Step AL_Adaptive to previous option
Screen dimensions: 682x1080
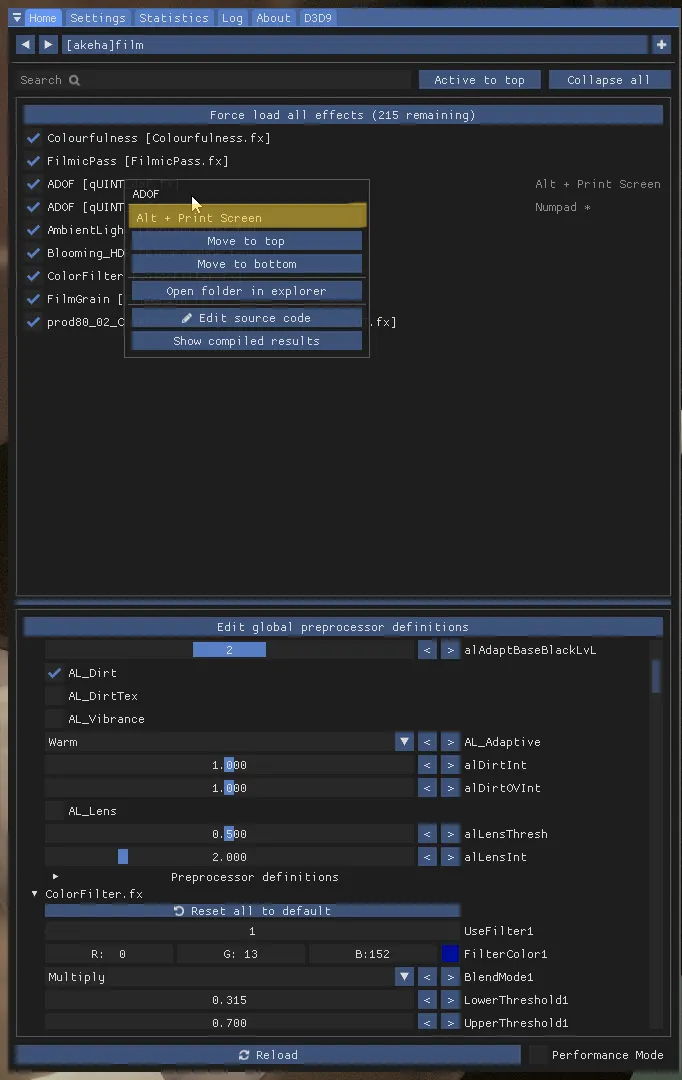(x=427, y=742)
